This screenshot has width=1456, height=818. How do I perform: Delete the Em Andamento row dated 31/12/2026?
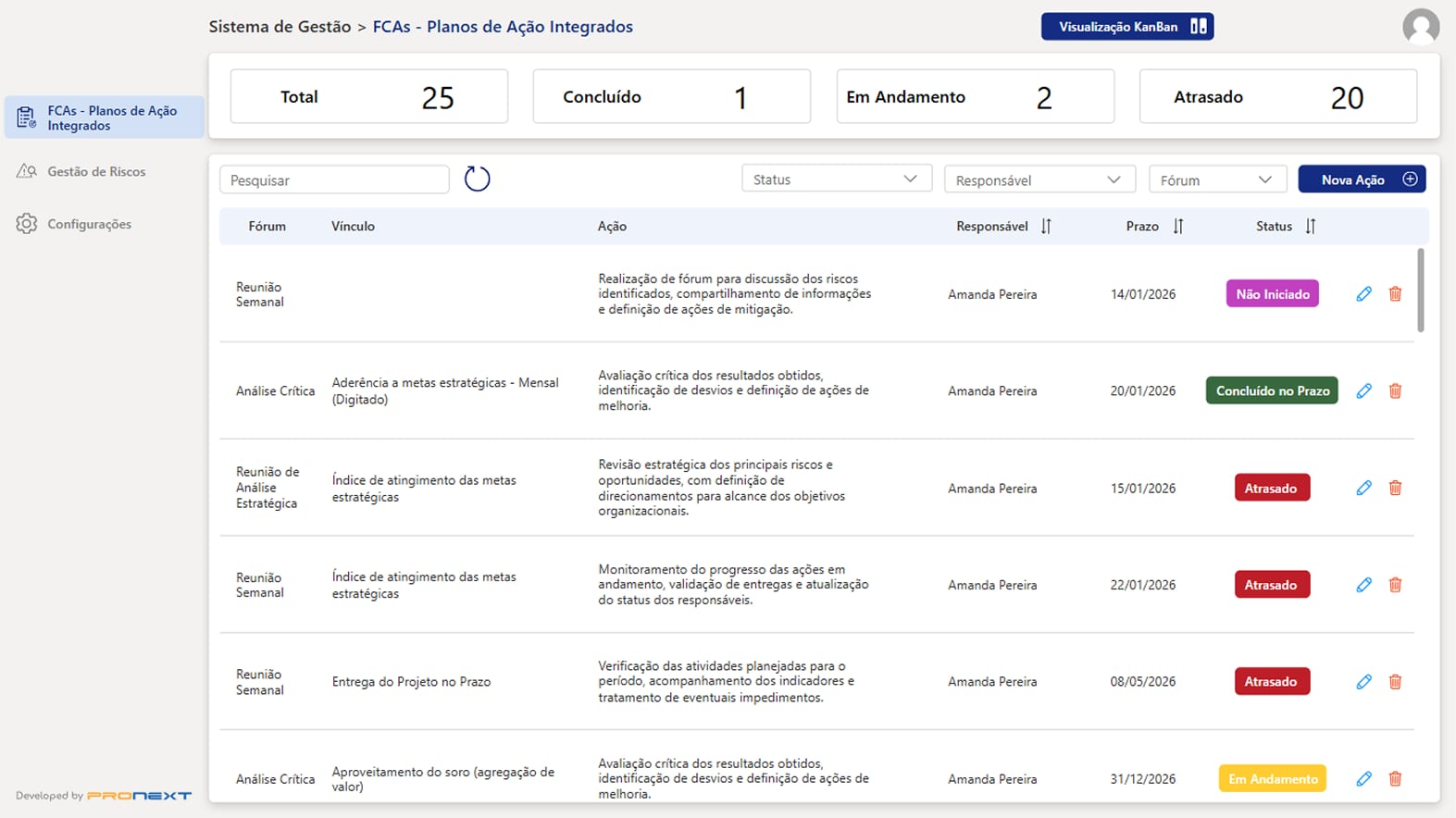1395,779
